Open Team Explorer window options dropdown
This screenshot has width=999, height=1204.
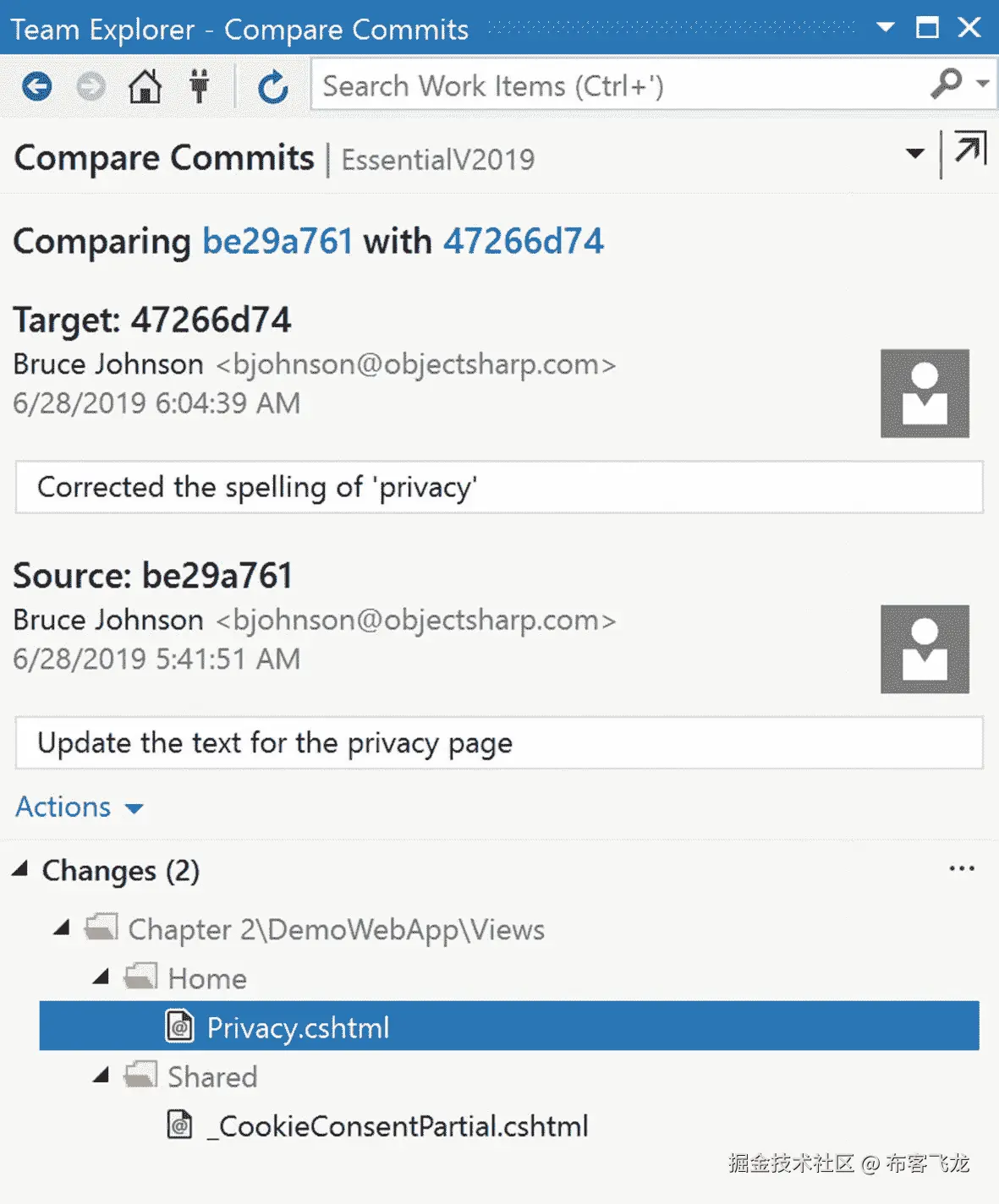885,28
